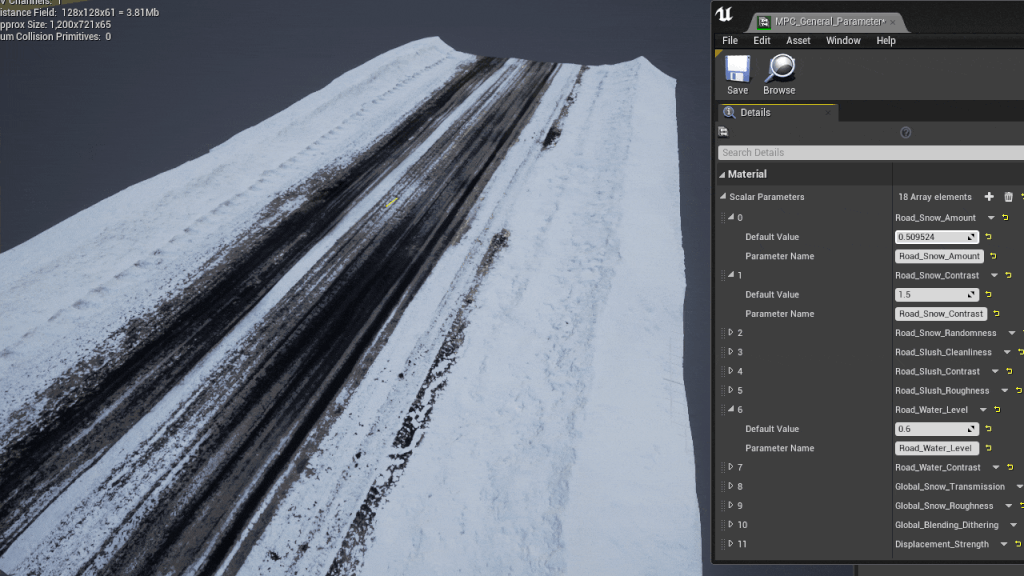The image size is (1024, 576).
Task: Select the Details panel tab
Action: [777, 112]
